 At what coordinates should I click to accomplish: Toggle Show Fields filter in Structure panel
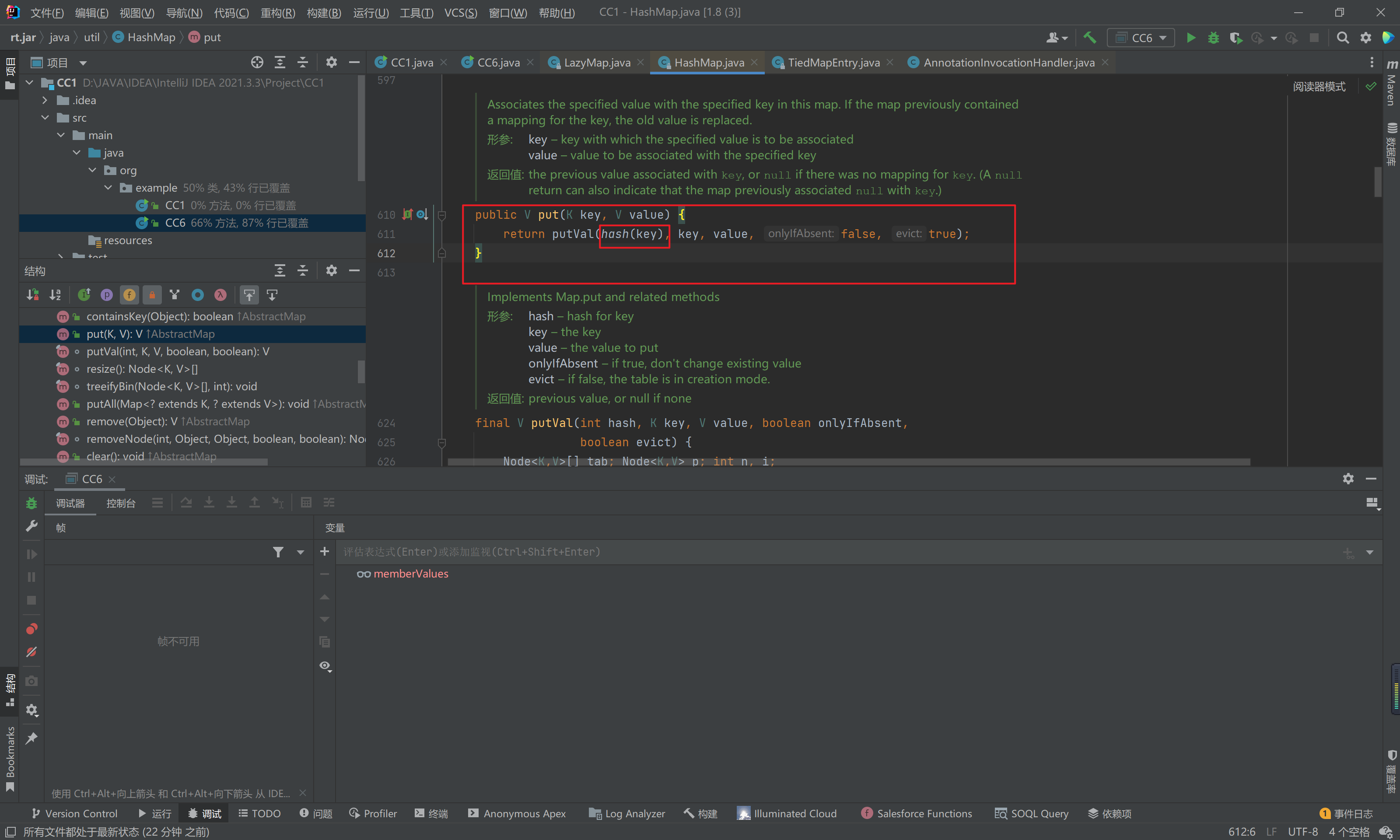pos(129,295)
